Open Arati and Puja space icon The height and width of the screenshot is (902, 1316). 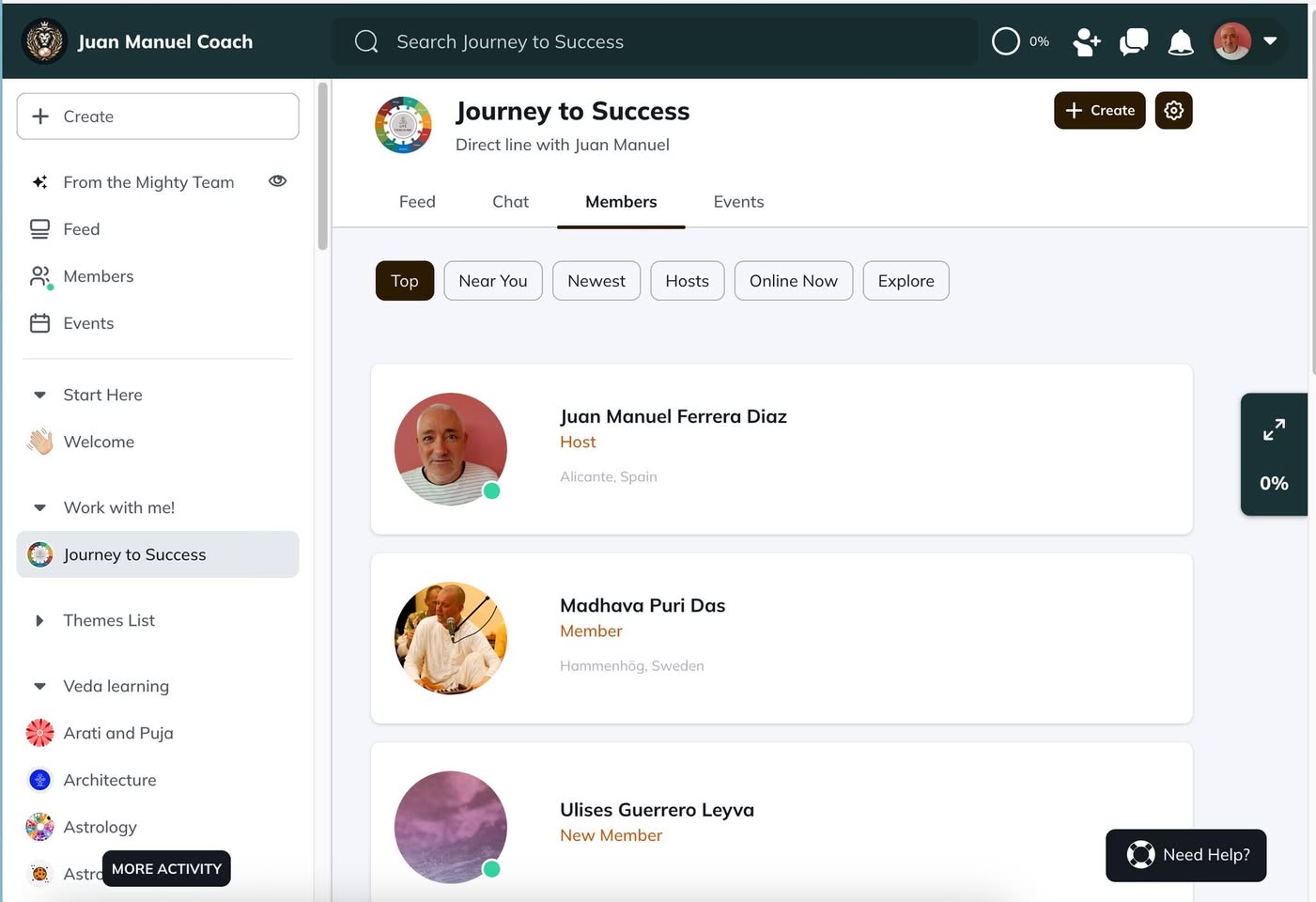(x=39, y=733)
